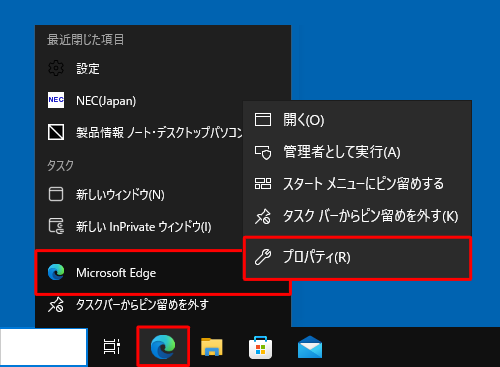Choose 新しい InPrivate ウィンドウ(I) task
The width and height of the screenshot is (500, 367).
(x=139, y=227)
